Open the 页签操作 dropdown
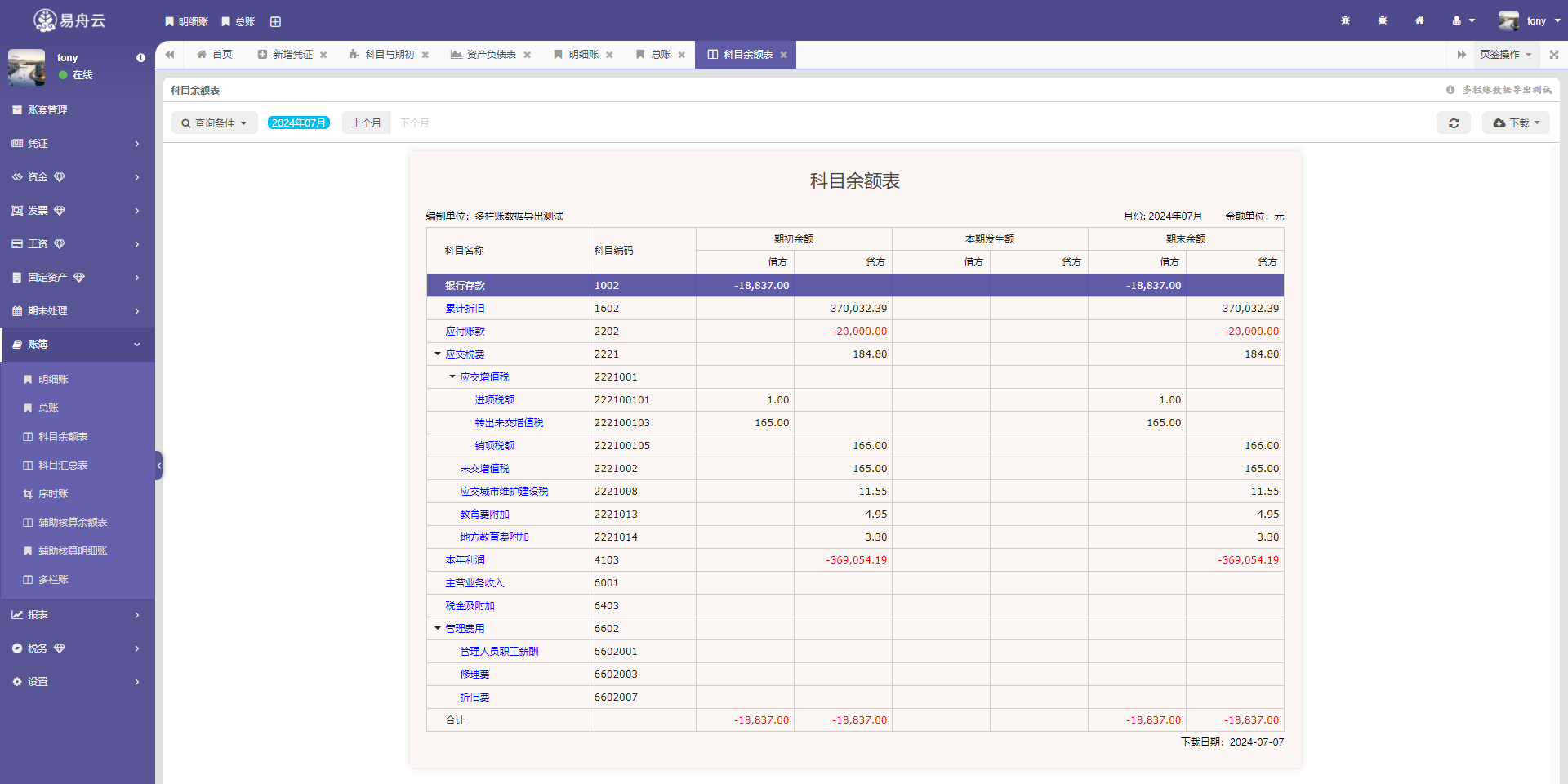 click(x=1505, y=55)
